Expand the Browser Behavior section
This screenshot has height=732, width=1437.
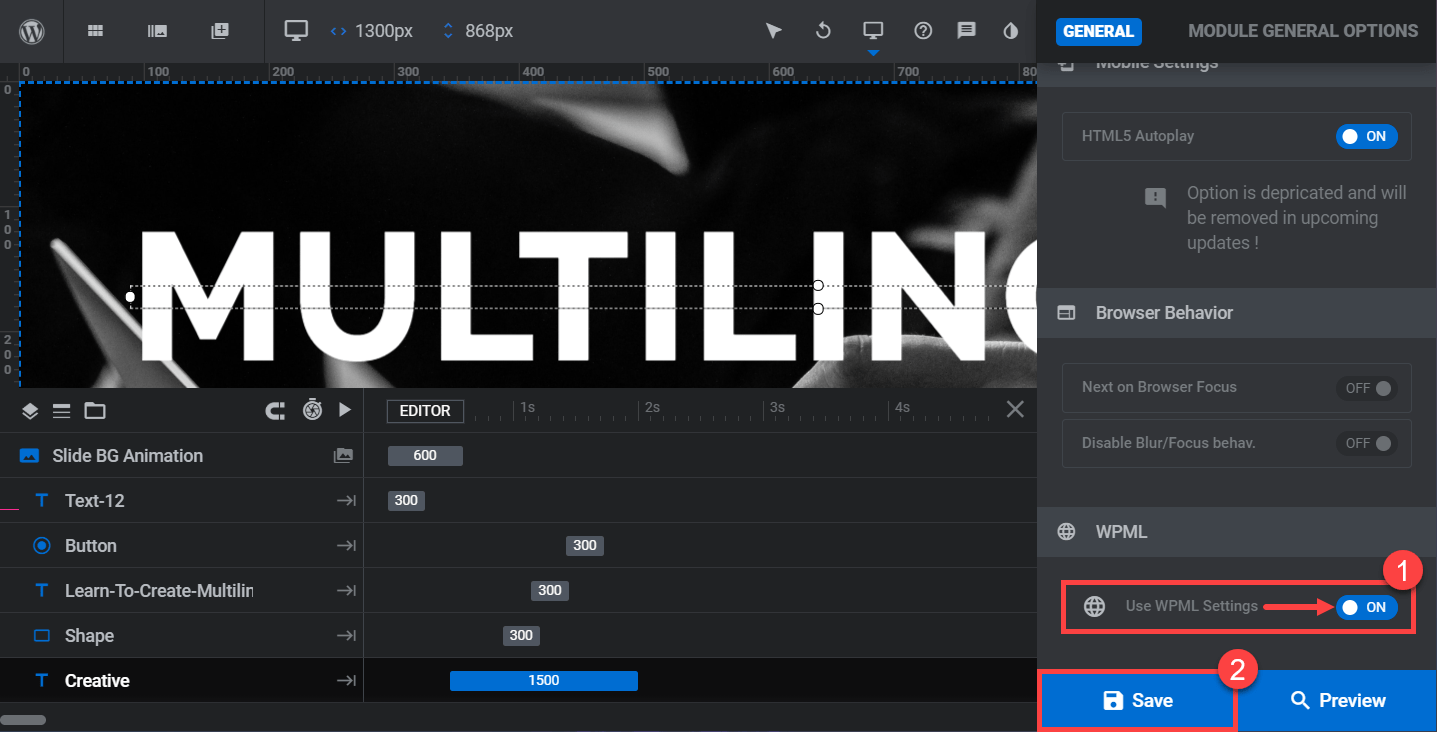click(x=1164, y=312)
